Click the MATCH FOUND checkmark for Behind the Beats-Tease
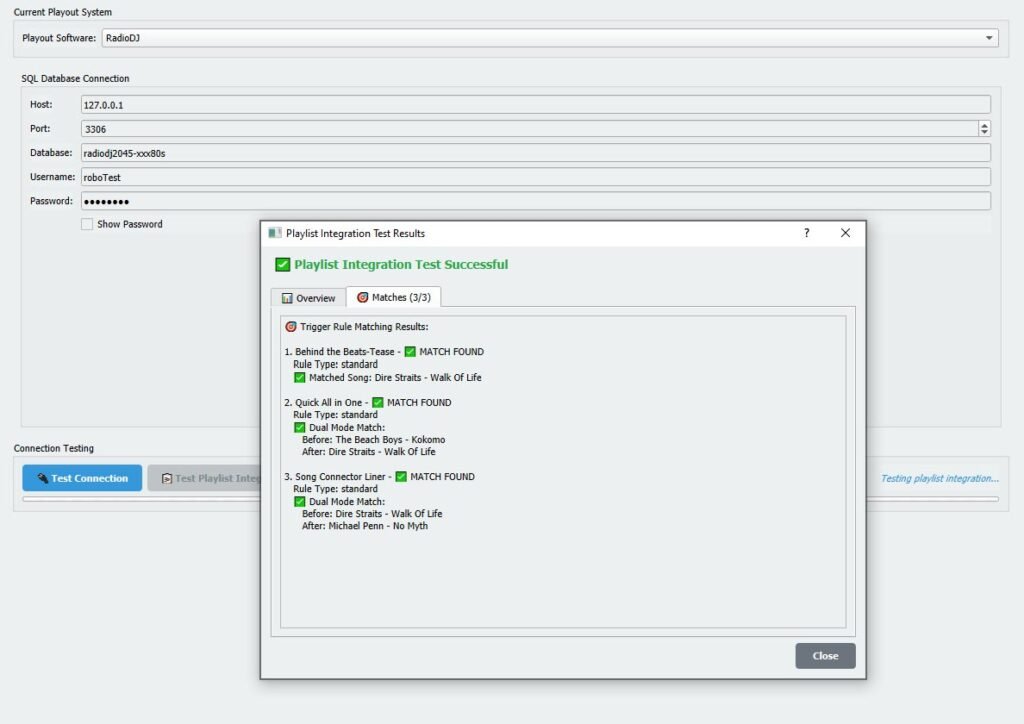The height and width of the screenshot is (724, 1024). 410,352
